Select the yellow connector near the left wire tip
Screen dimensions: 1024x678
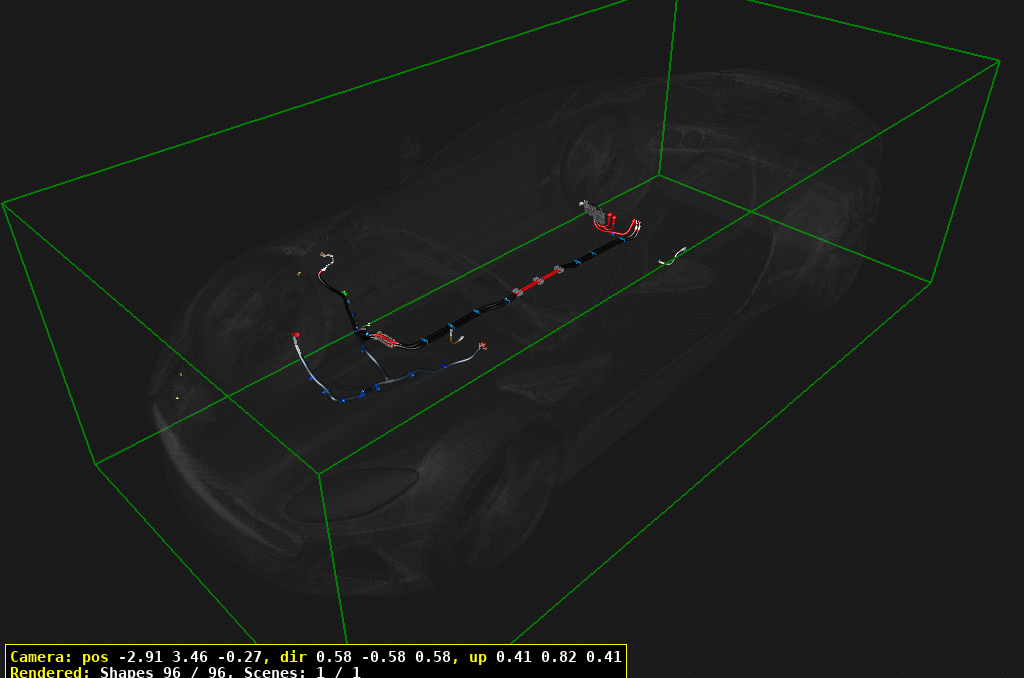coord(322,253)
